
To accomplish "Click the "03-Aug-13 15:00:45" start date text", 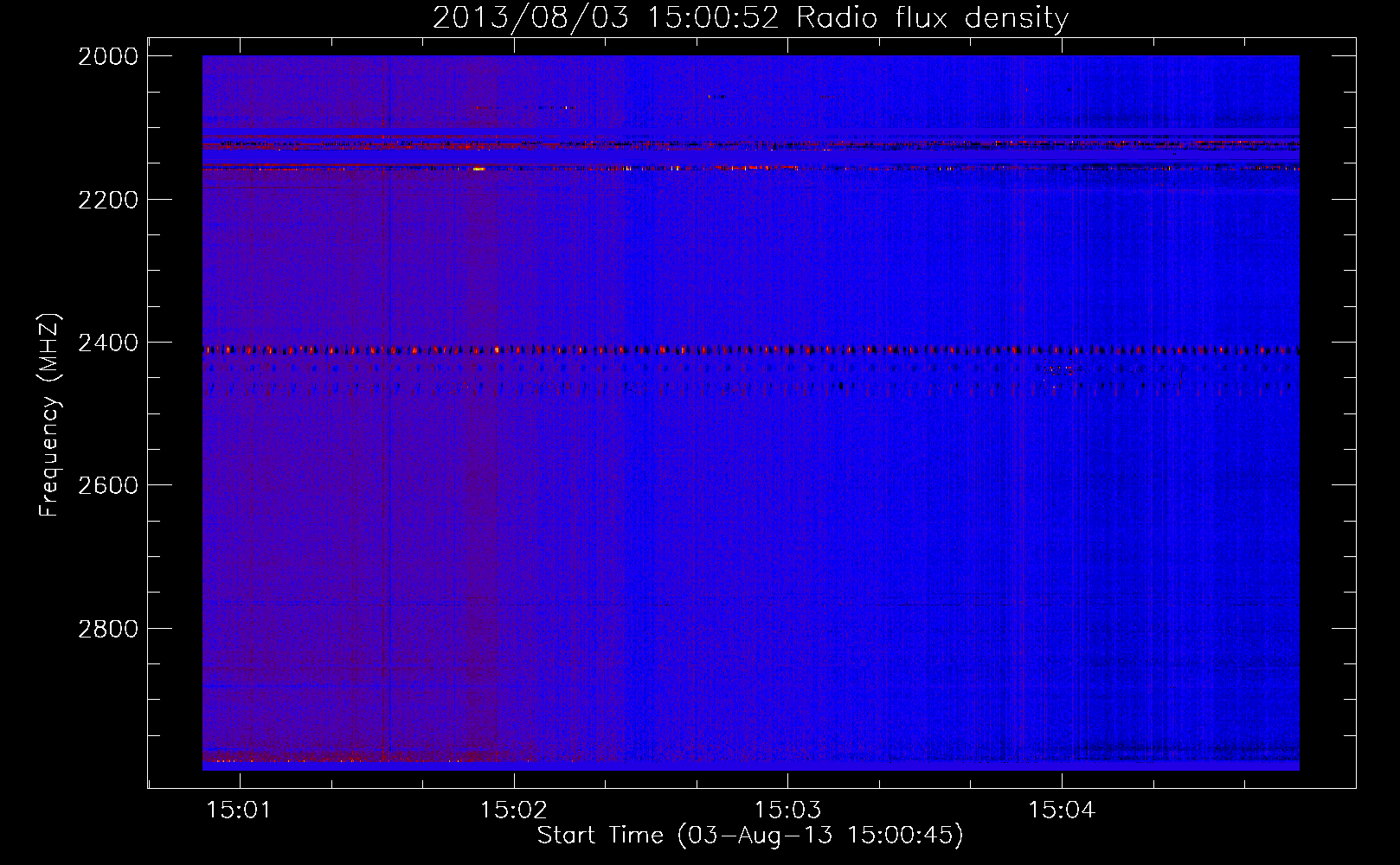I will point(820,836).
